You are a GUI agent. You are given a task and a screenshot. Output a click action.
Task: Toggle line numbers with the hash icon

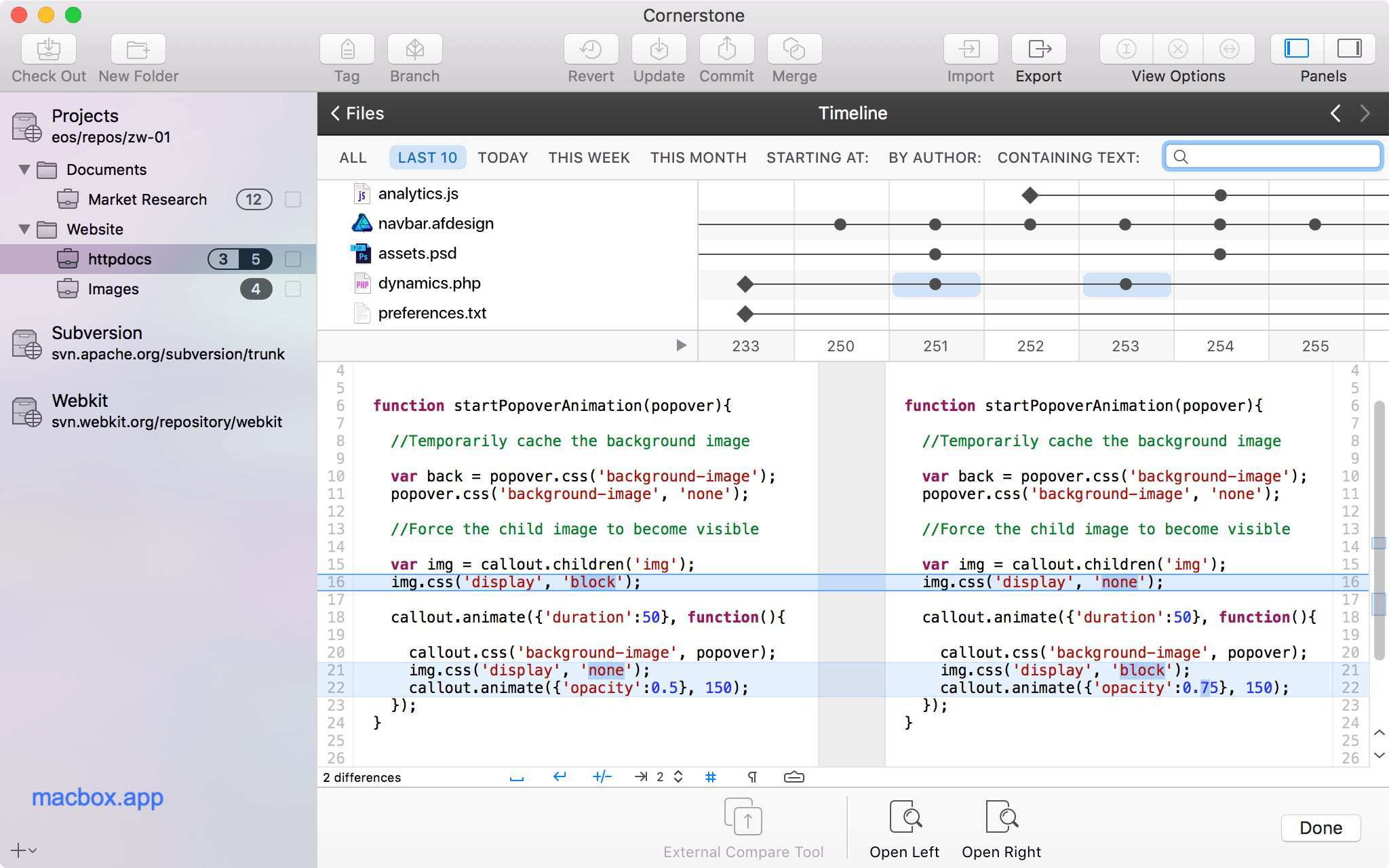(710, 777)
